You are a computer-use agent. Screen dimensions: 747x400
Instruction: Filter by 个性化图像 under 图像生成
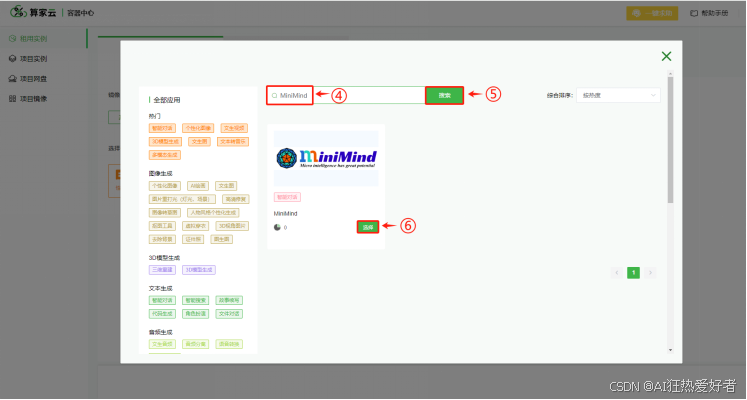(x=164, y=186)
